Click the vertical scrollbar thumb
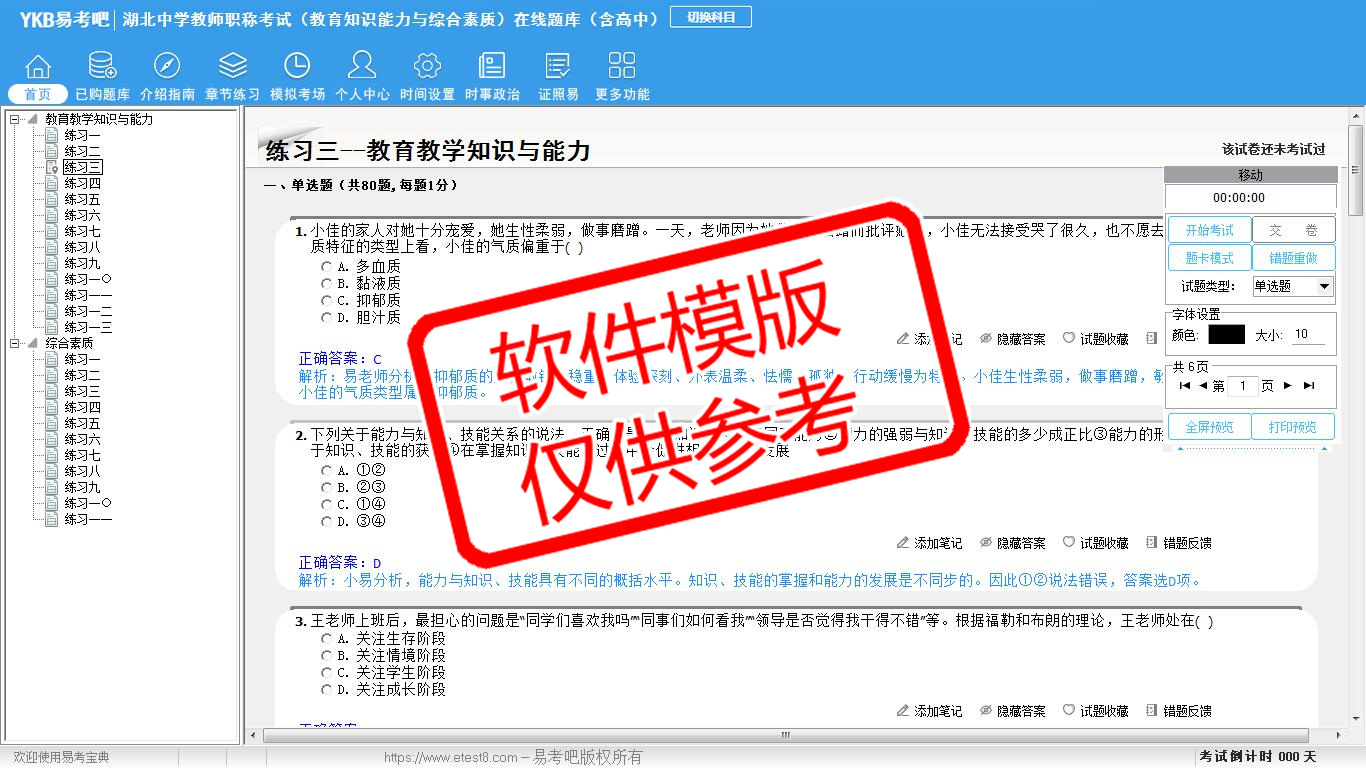This screenshot has width=1366, height=768. (x=1356, y=170)
